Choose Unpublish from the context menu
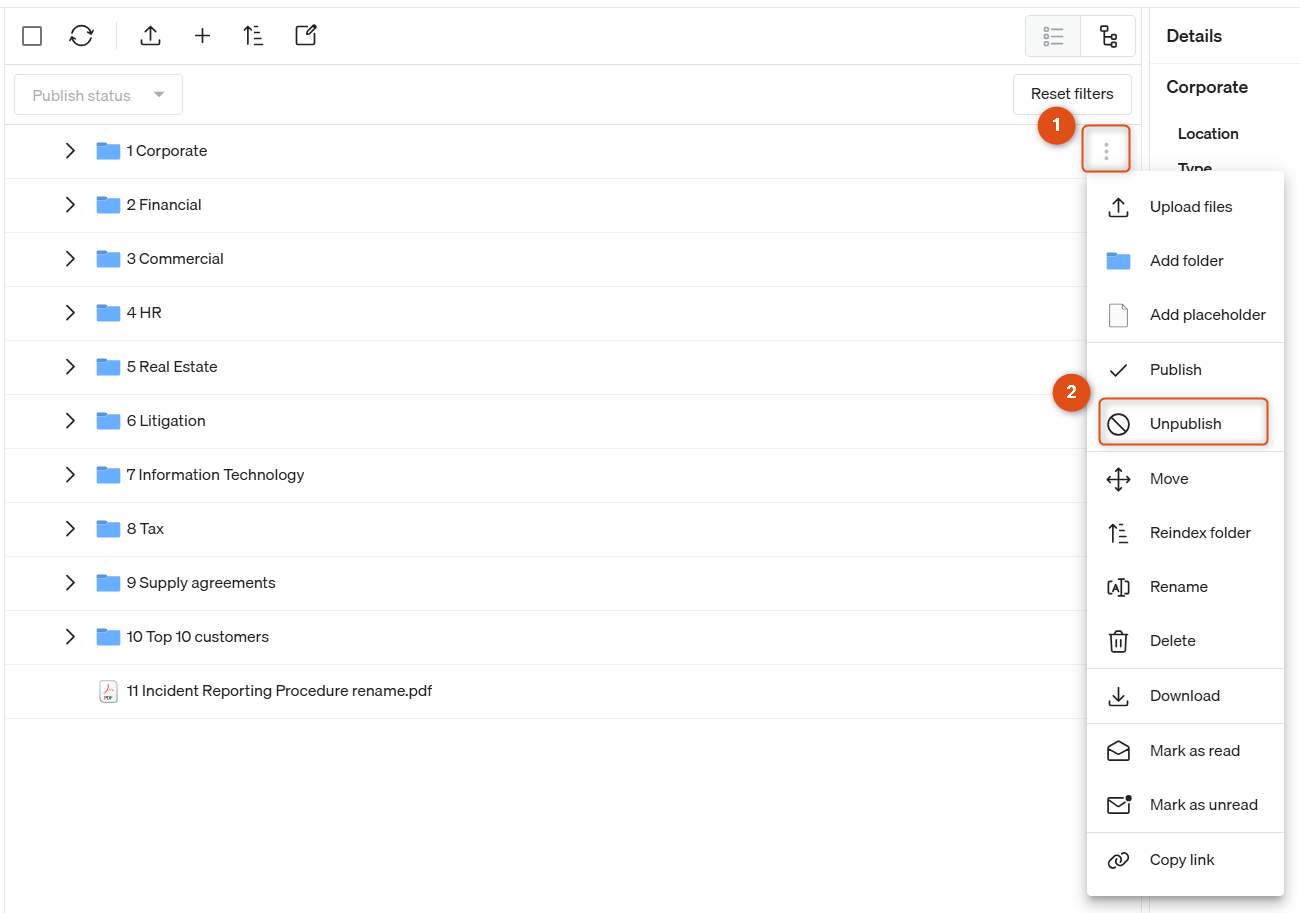 [1185, 424]
